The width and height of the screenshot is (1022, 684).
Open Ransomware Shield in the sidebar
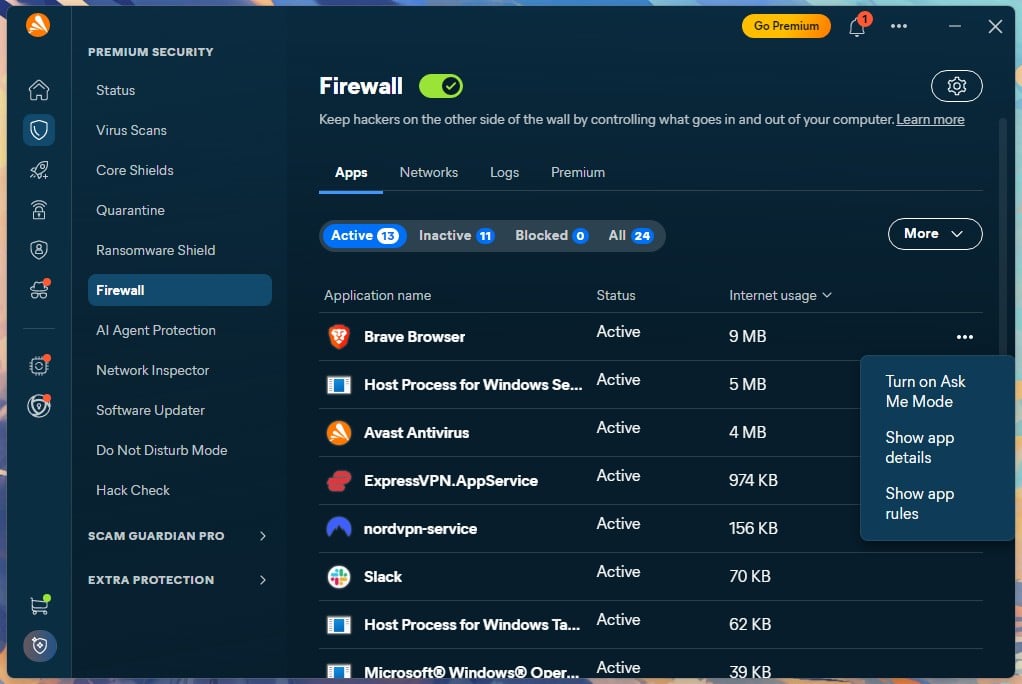pyautogui.click(x=155, y=250)
